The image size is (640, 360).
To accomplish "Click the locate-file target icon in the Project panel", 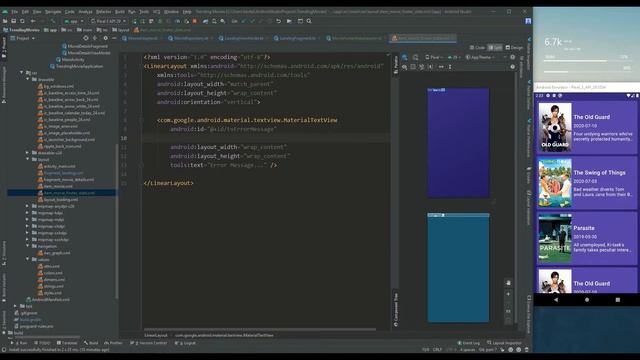I will coord(86,38).
